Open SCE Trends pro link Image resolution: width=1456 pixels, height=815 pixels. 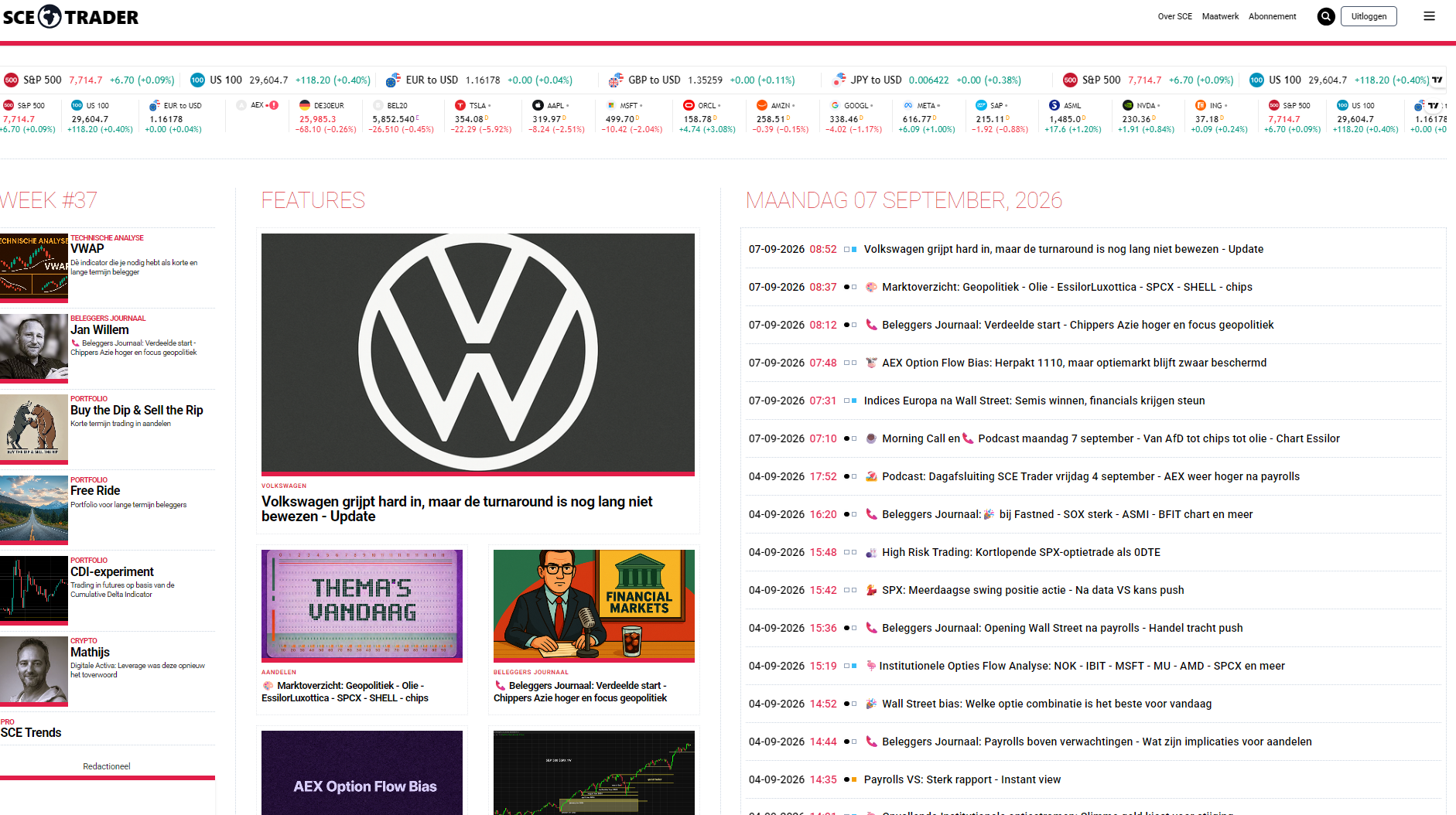31,733
